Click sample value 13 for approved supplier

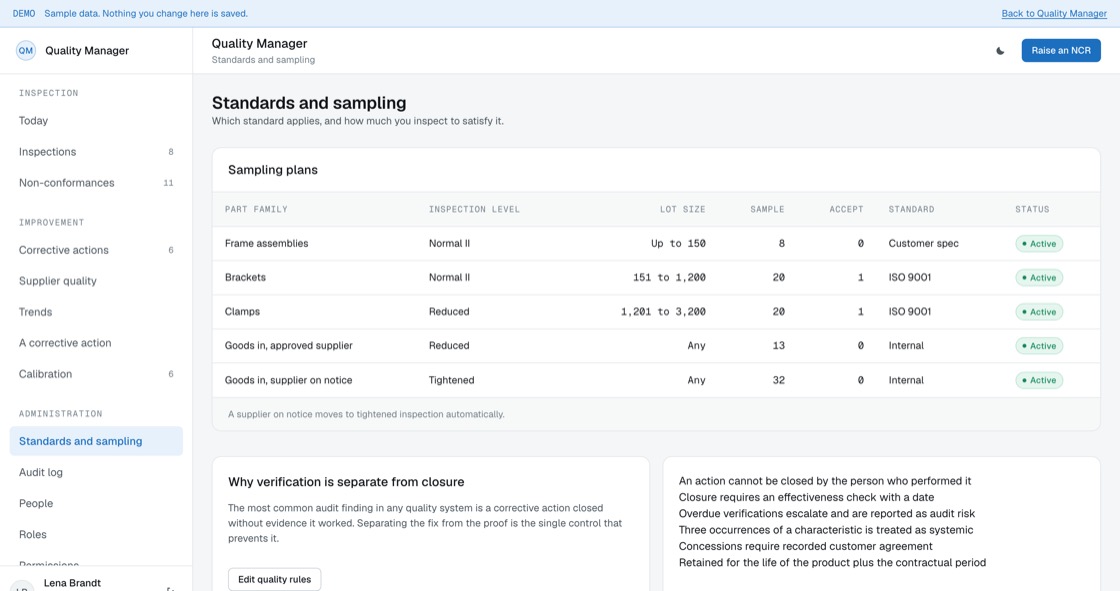pos(779,346)
